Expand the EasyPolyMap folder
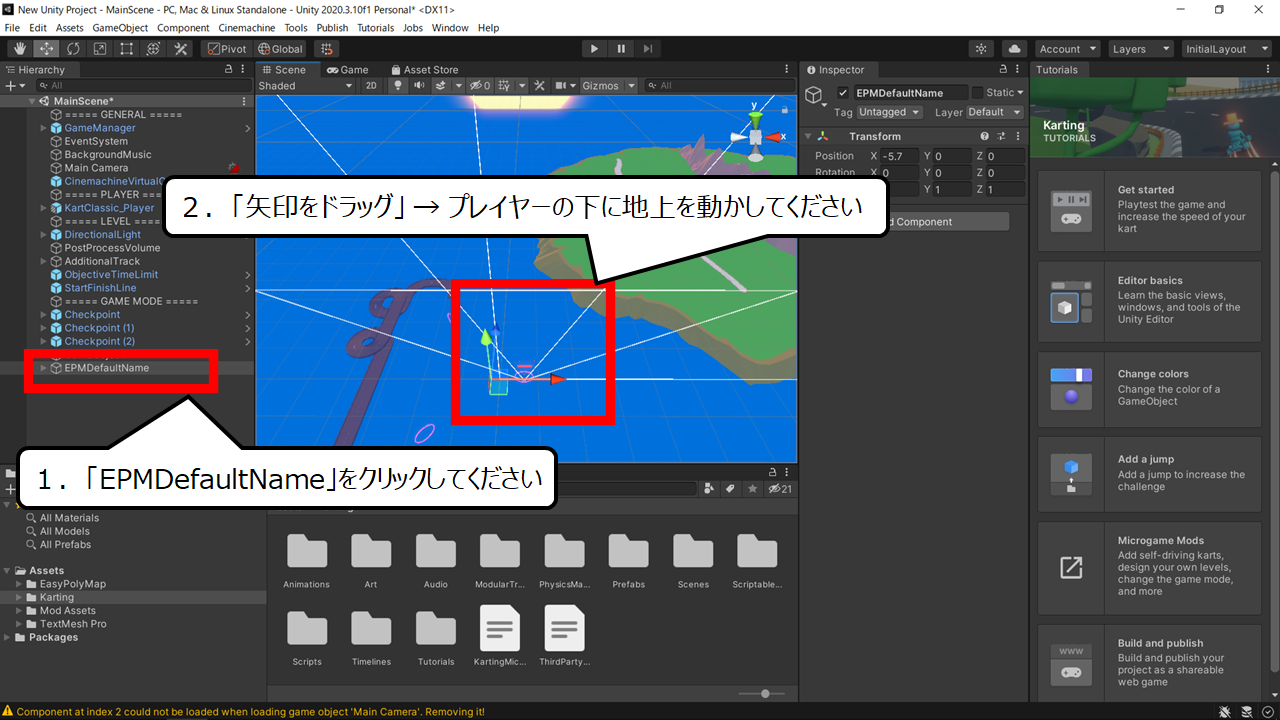The height and width of the screenshot is (720, 1280). point(19,584)
